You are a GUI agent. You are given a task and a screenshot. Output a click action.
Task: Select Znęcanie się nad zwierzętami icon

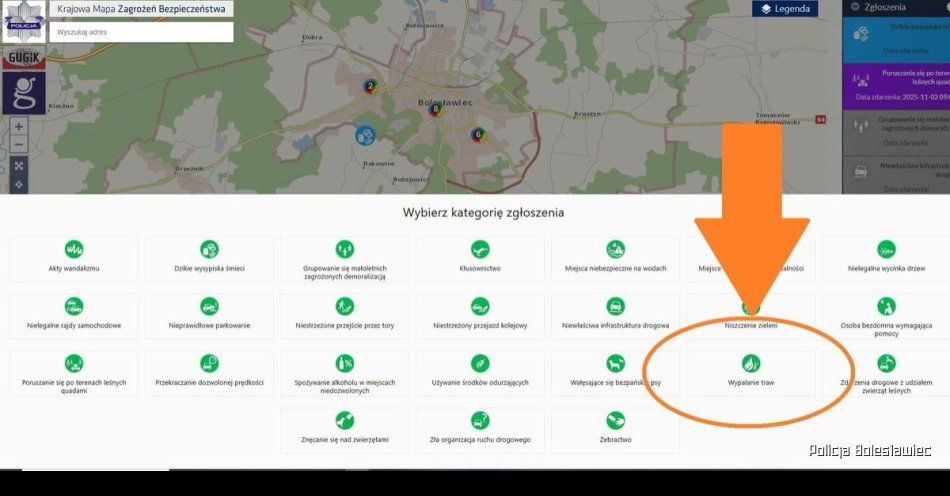(345, 420)
